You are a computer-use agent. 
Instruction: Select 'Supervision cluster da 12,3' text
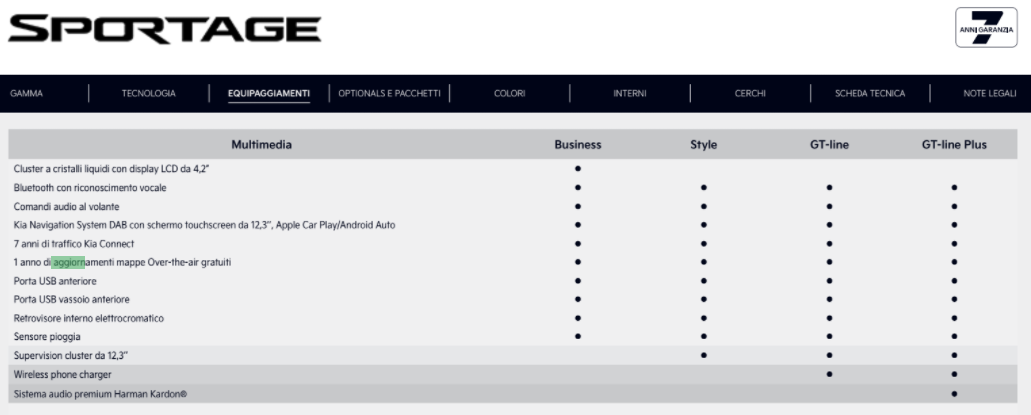70,356
